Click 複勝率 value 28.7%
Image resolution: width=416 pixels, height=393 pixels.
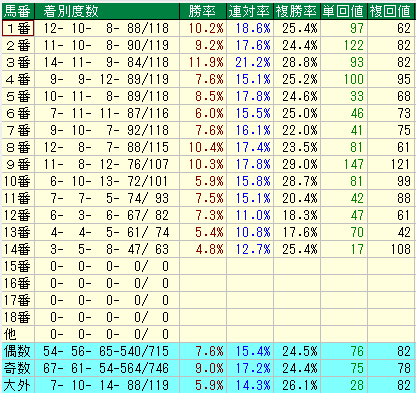click(300, 181)
